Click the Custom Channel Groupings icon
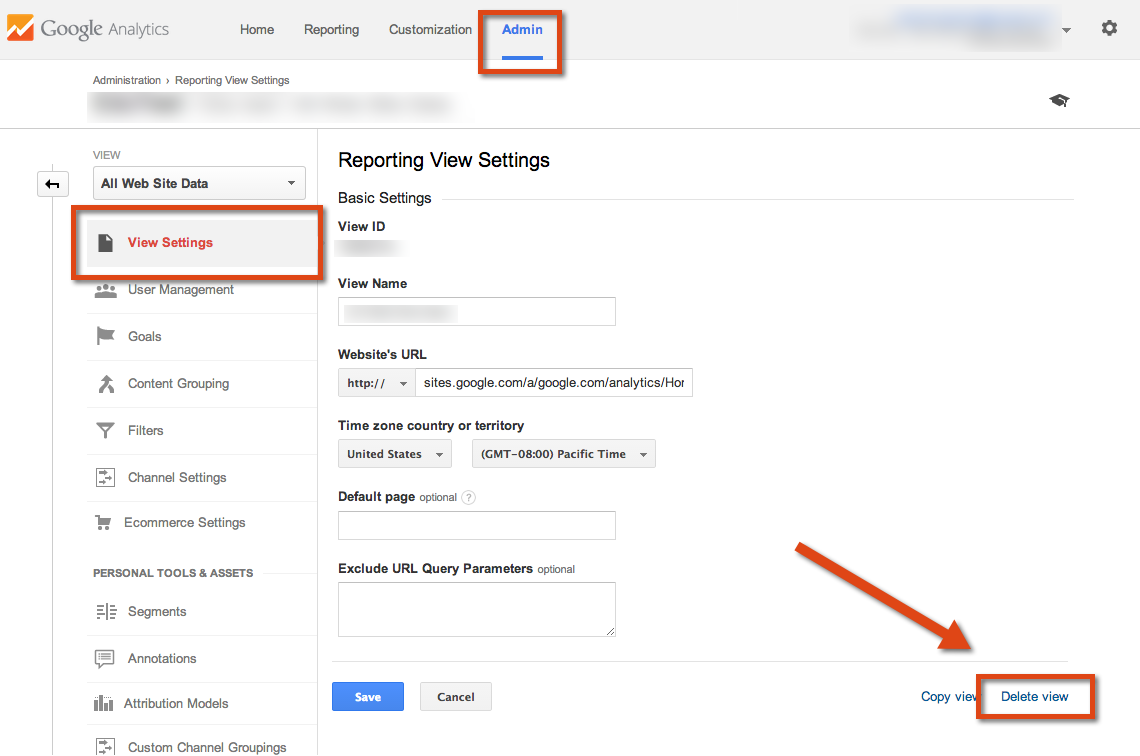 pyautogui.click(x=106, y=746)
